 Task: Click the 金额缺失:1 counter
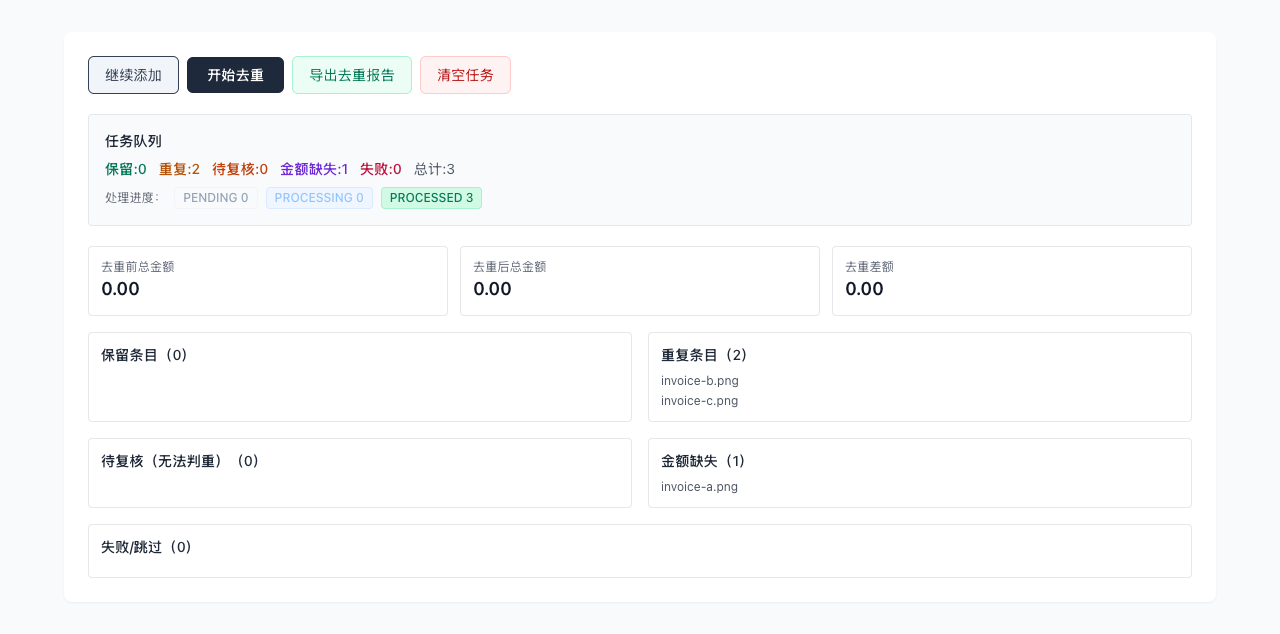tap(313, 169)
